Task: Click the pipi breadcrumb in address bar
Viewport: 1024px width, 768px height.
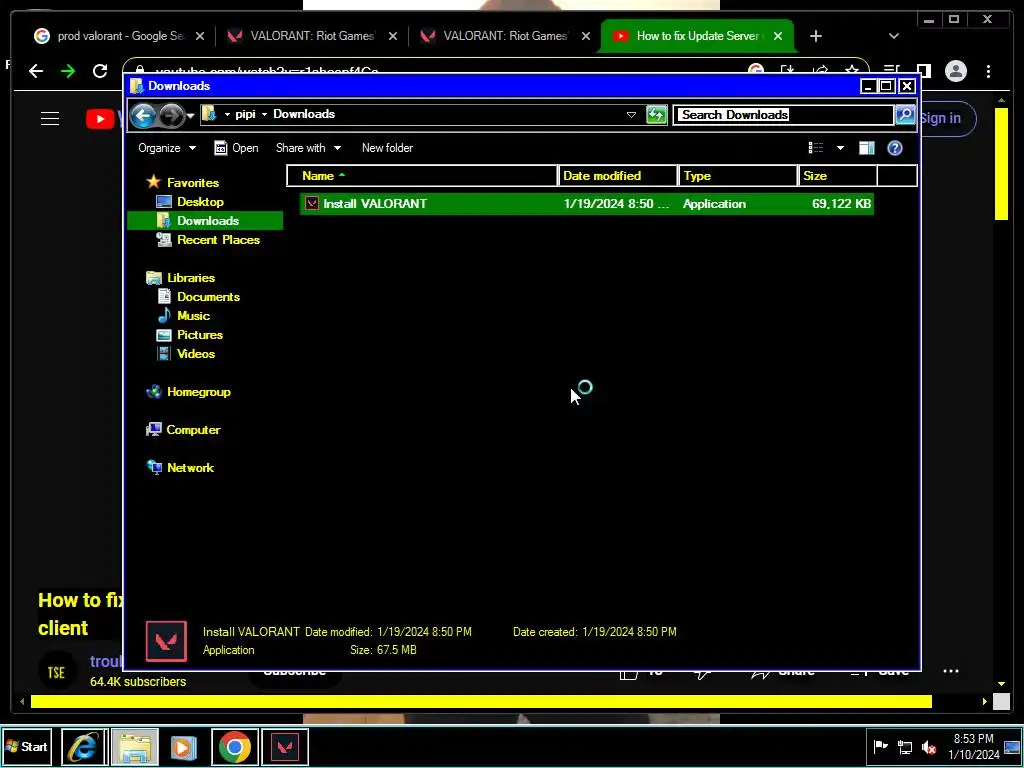Action: pos(245,114)
